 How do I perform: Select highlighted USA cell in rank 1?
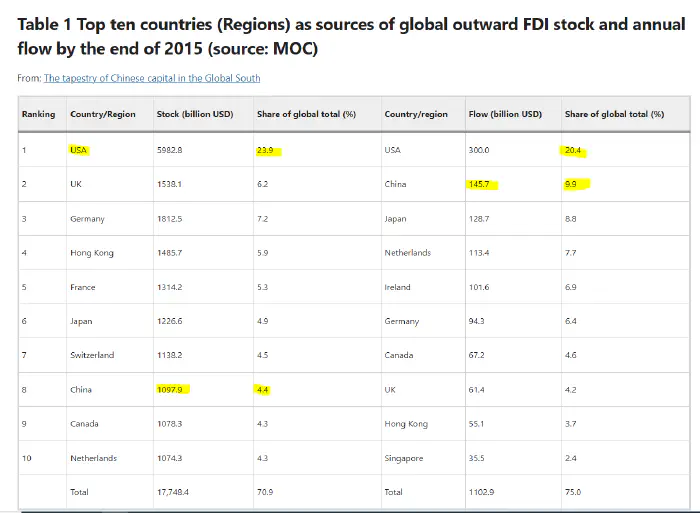pyautogui.click(x=79, y=150)
